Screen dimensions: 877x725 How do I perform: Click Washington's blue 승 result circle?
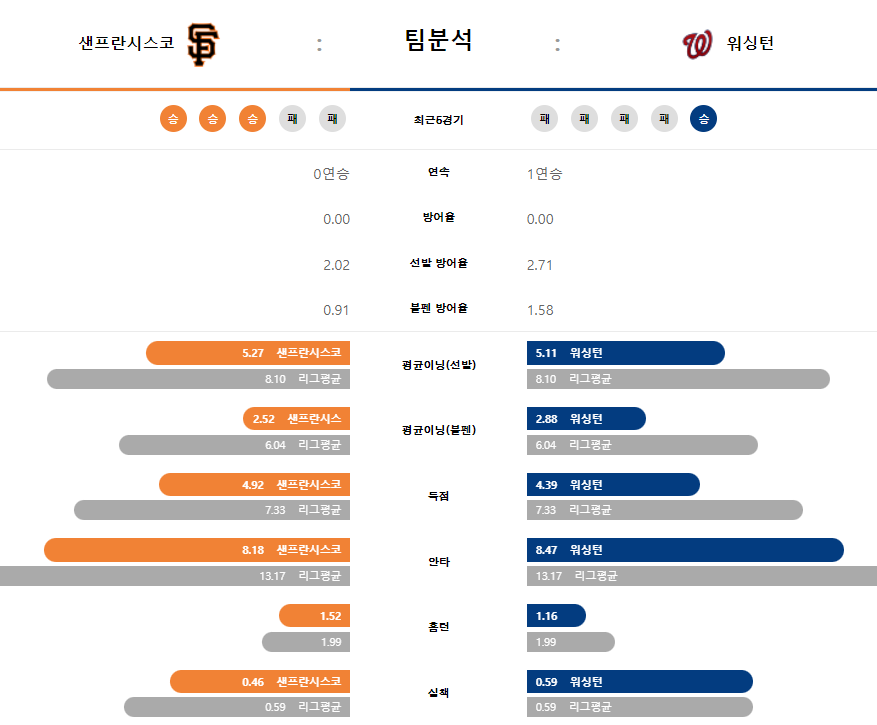coord(704,119)
